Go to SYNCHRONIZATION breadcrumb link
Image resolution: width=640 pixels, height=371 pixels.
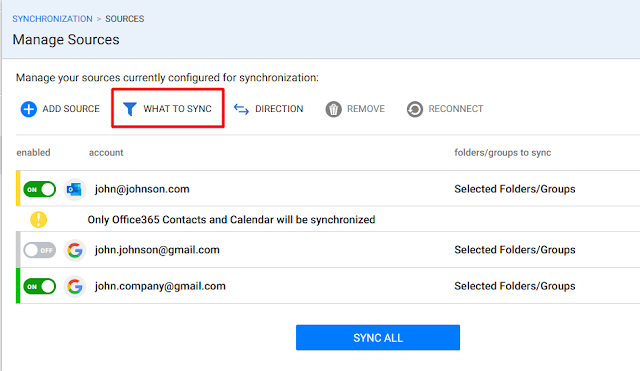coord(52,19)
